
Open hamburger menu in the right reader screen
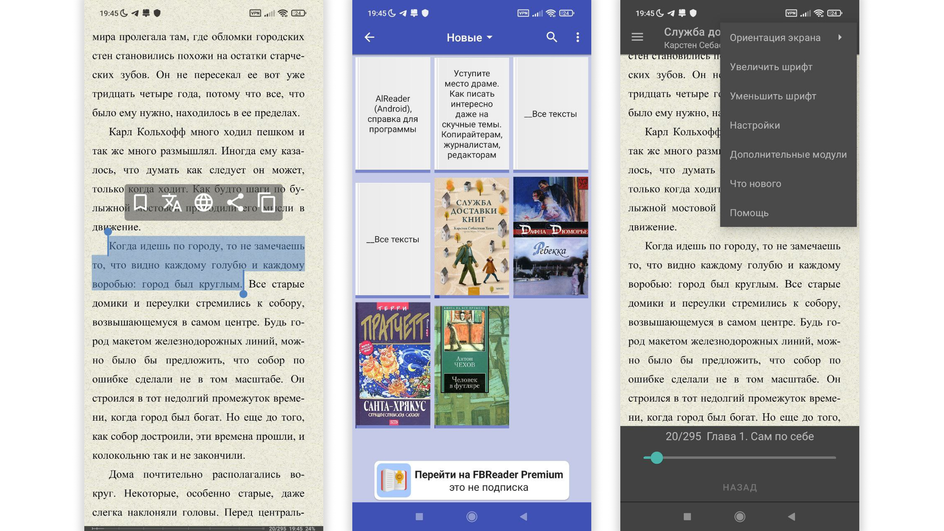pyautogui.click(x=637, y=37)
